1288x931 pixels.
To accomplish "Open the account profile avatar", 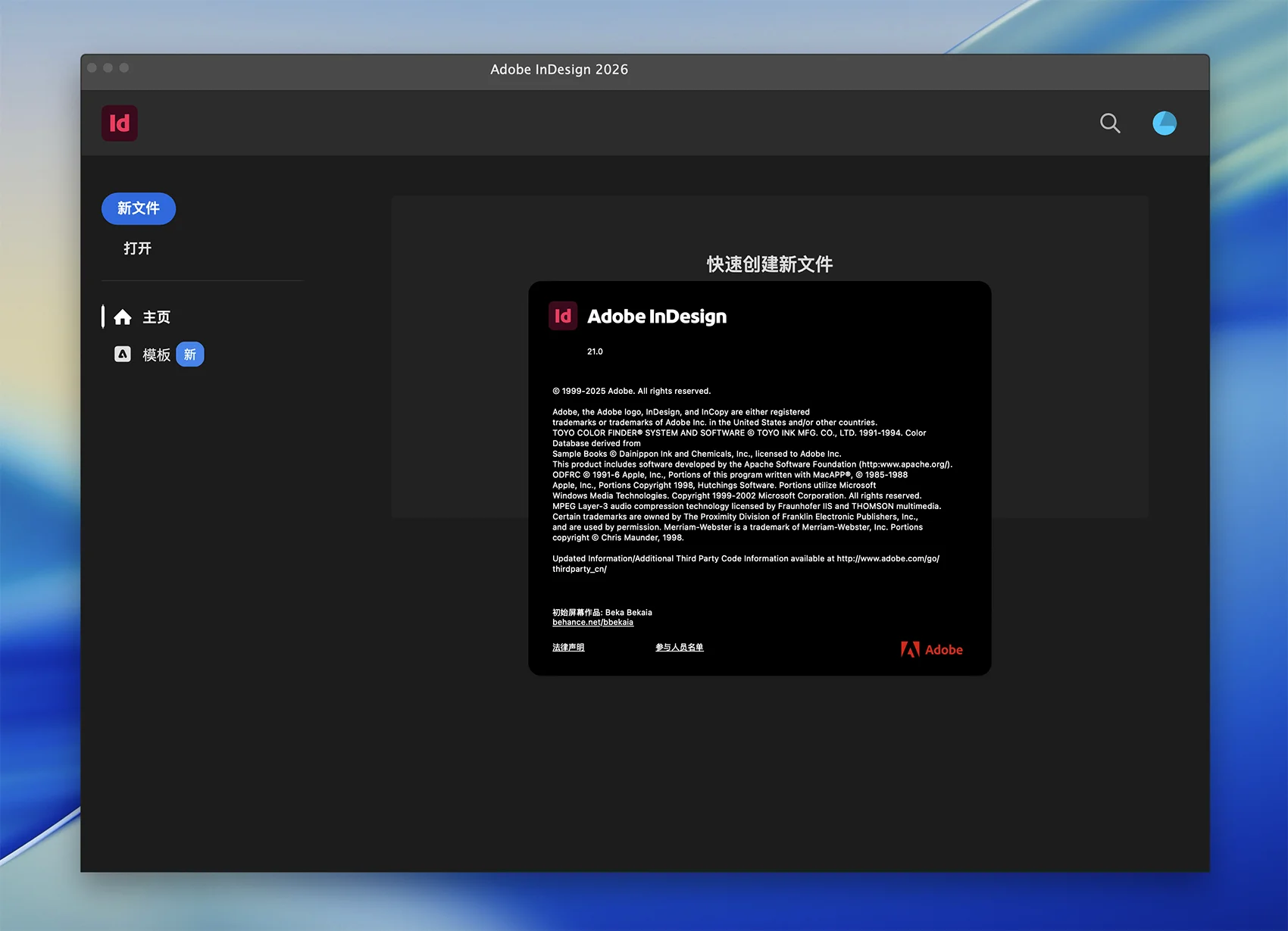I will [x=1164, y=123].
